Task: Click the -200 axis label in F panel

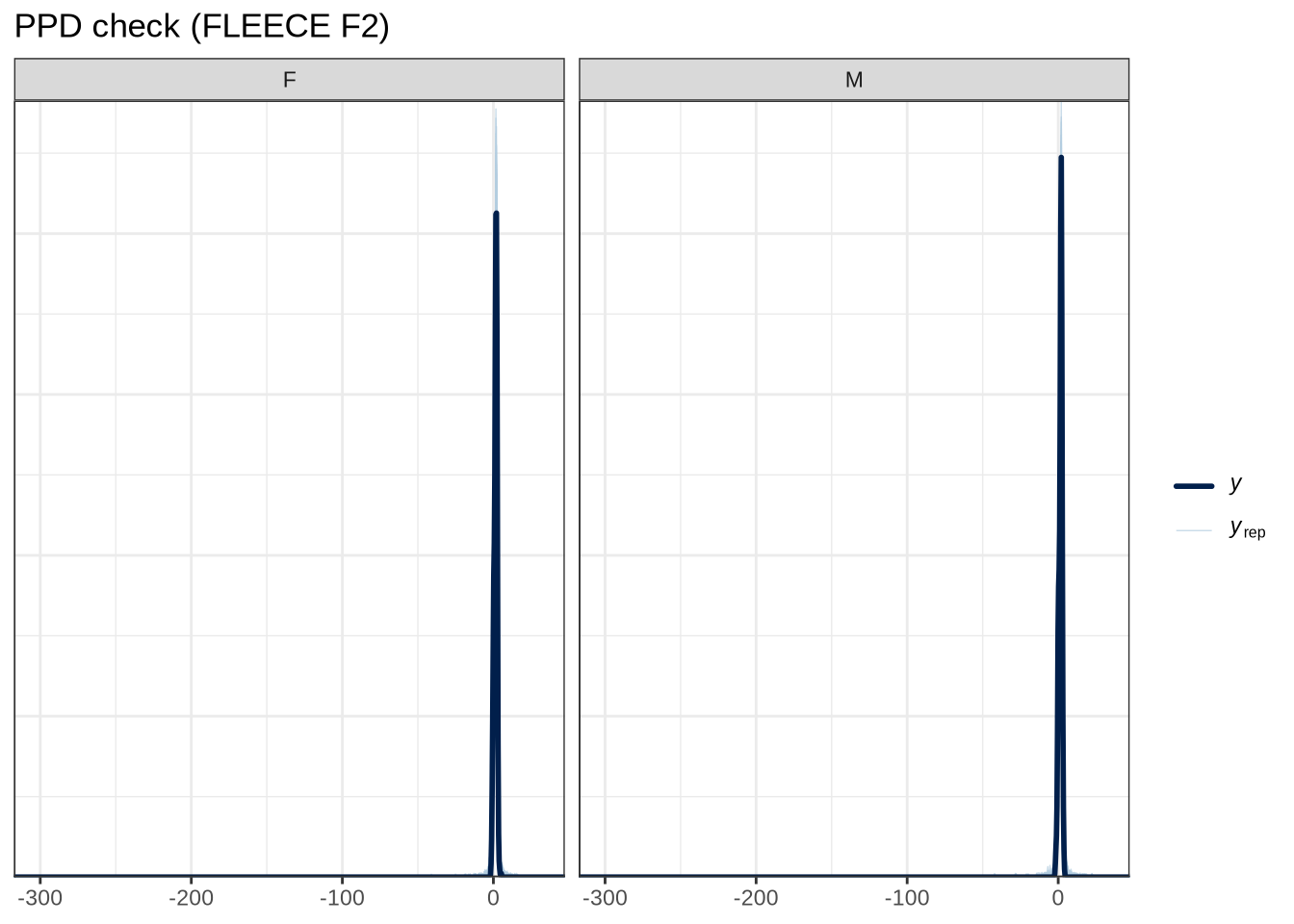Action: click(191, 898)
